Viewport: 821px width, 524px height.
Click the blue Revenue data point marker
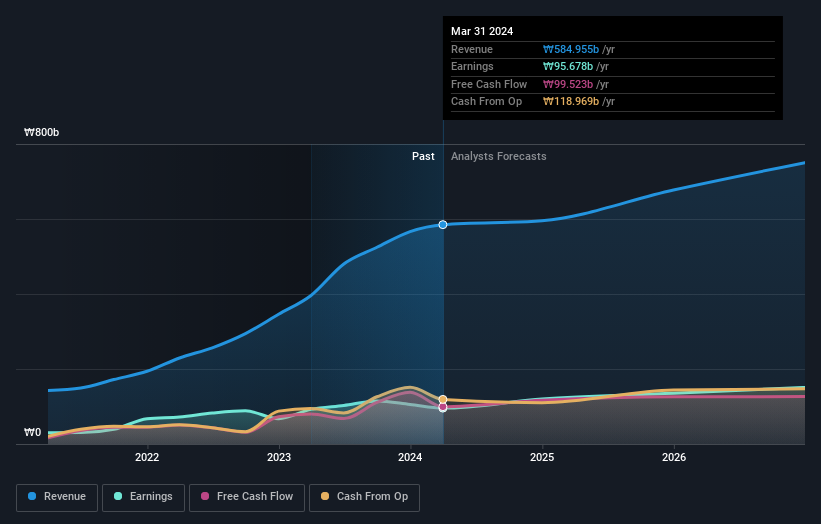[443, 225]
